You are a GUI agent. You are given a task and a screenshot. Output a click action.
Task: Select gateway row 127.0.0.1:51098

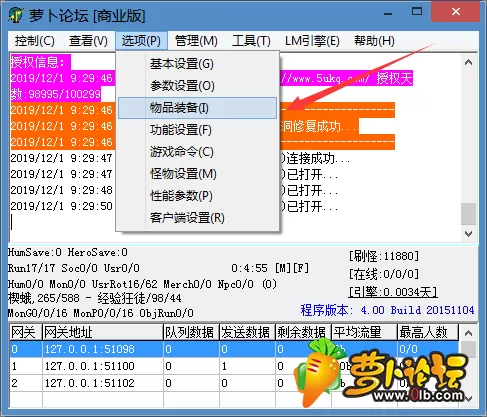click(x=234, y=349)
